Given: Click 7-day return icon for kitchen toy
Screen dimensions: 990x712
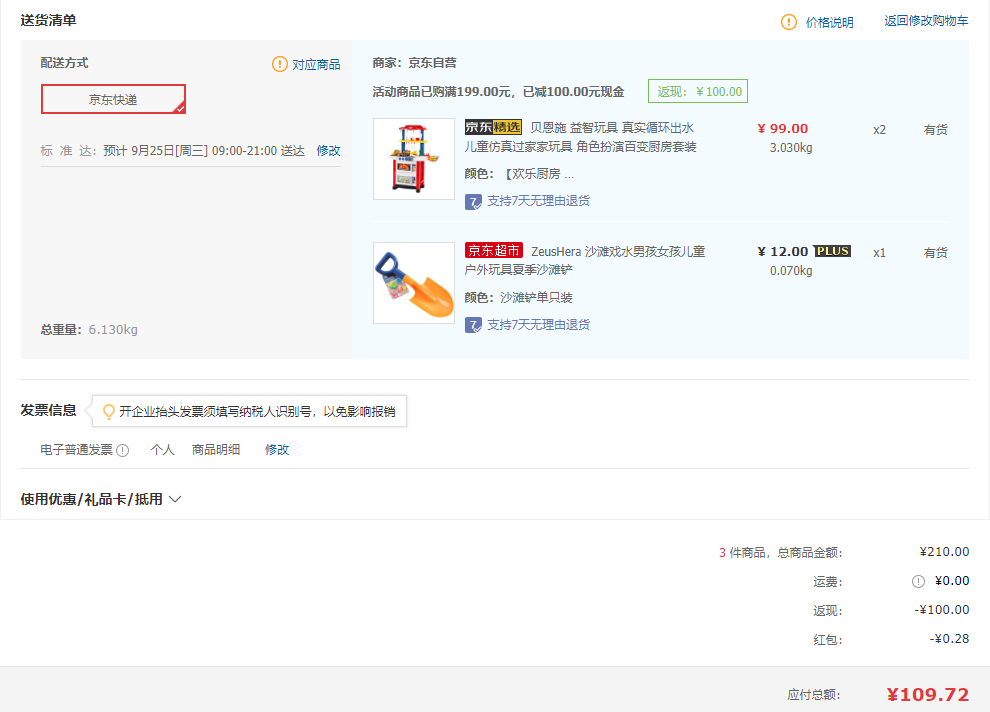Looking at the screenshot, I should [473, 202].
